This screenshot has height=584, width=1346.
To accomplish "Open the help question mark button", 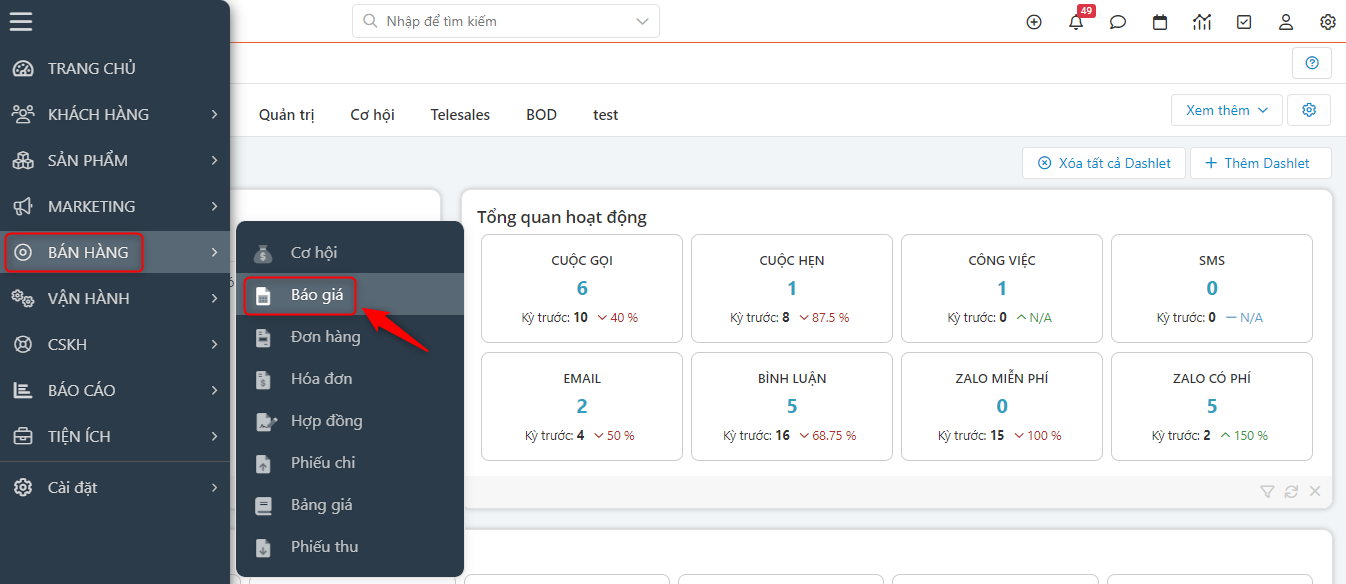I will pyautogui.click(x=1311, y=62).
